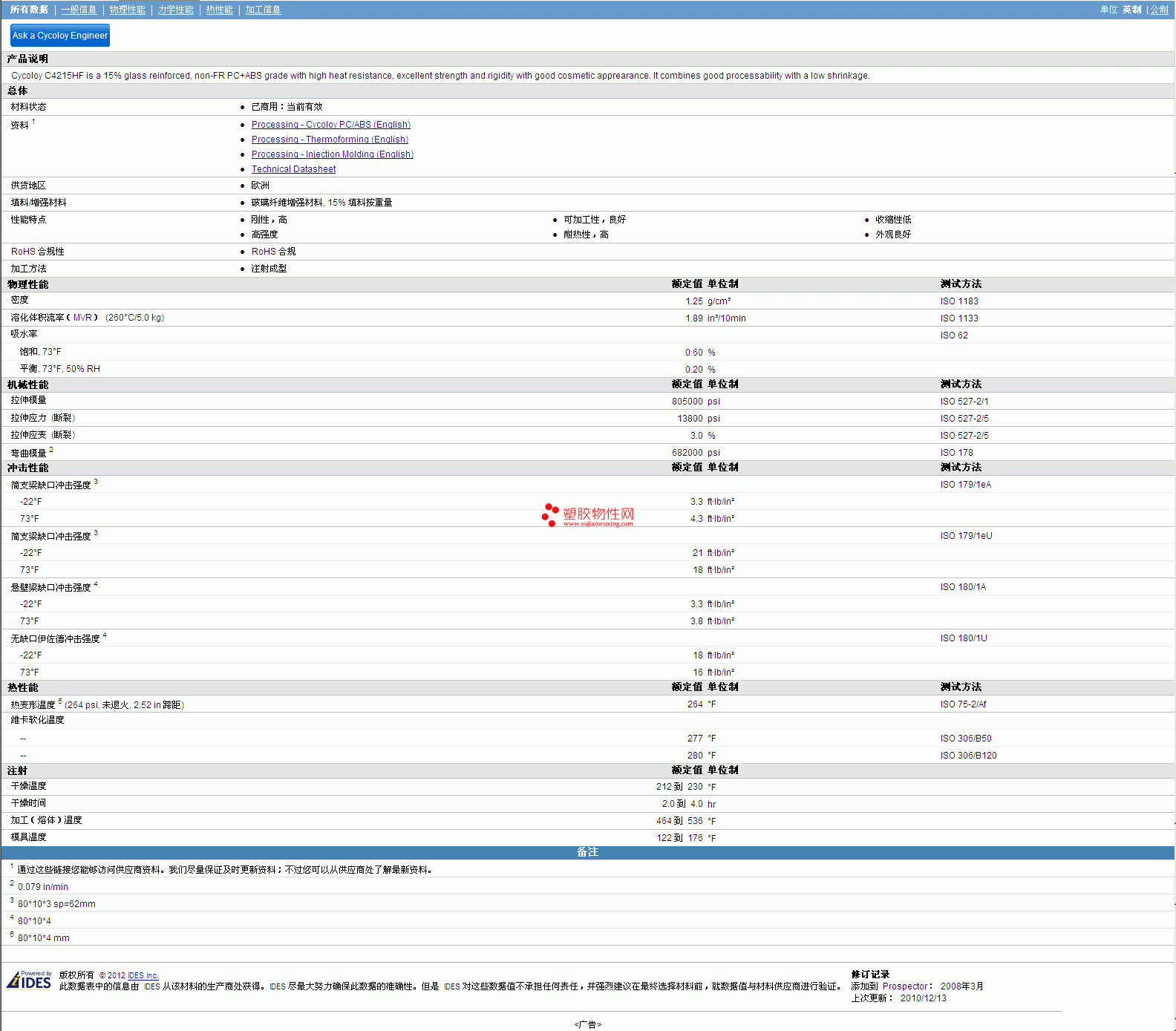Select 英制 units option
The height and width of the screenshot is (1031, 1176).
(x=1131, y=10)
